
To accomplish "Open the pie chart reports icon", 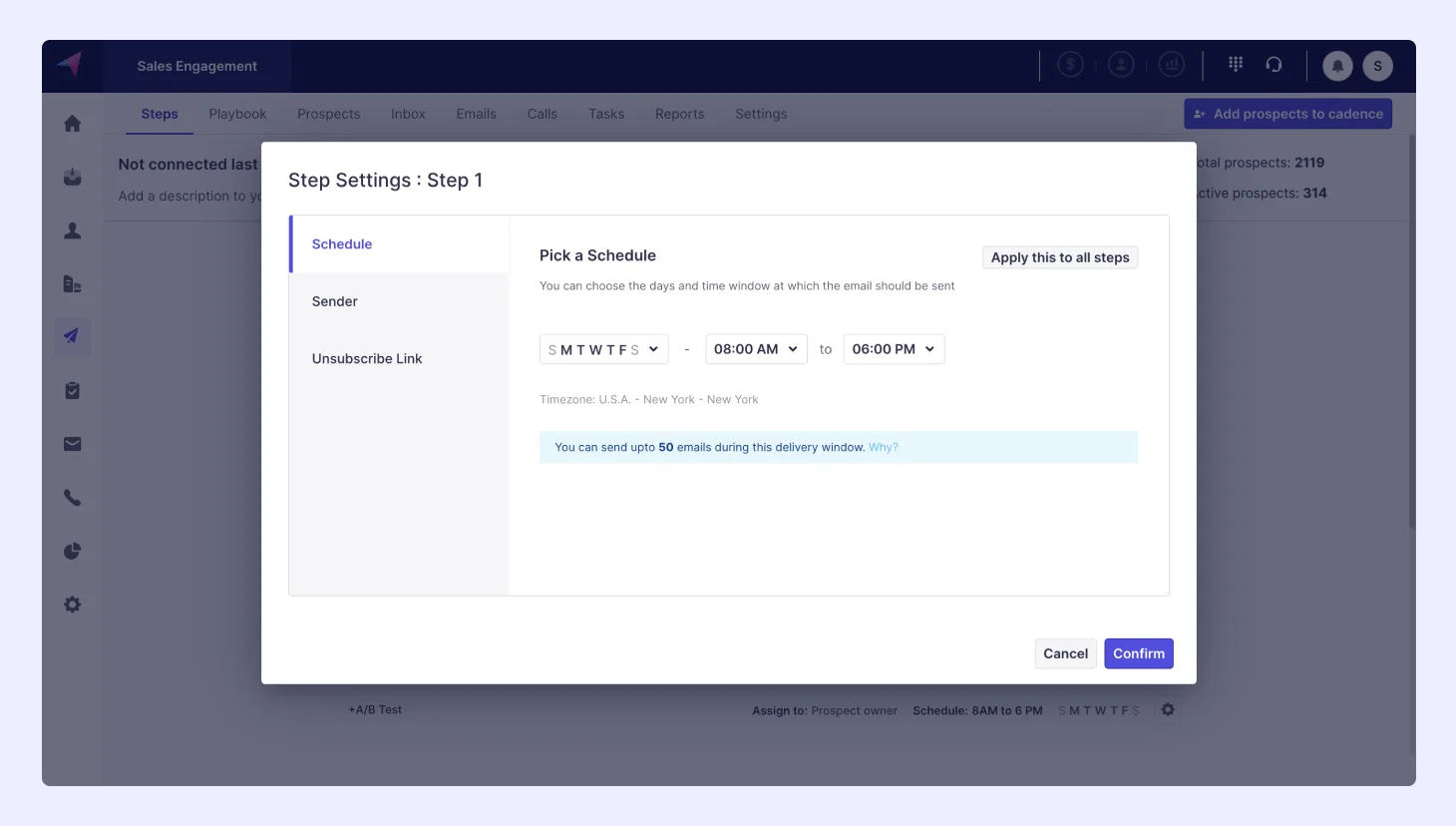I will point(72,552).
